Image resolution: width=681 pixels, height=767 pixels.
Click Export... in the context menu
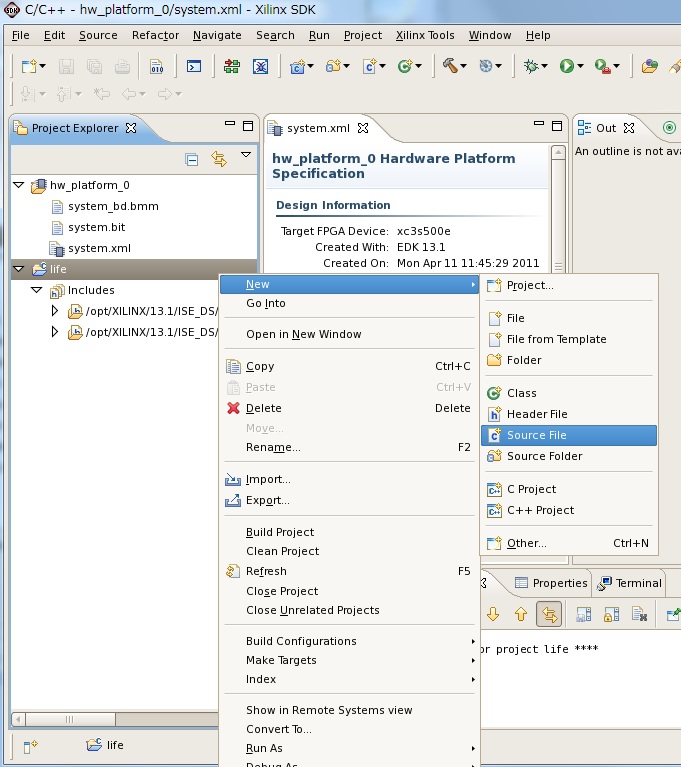[349, 500]
